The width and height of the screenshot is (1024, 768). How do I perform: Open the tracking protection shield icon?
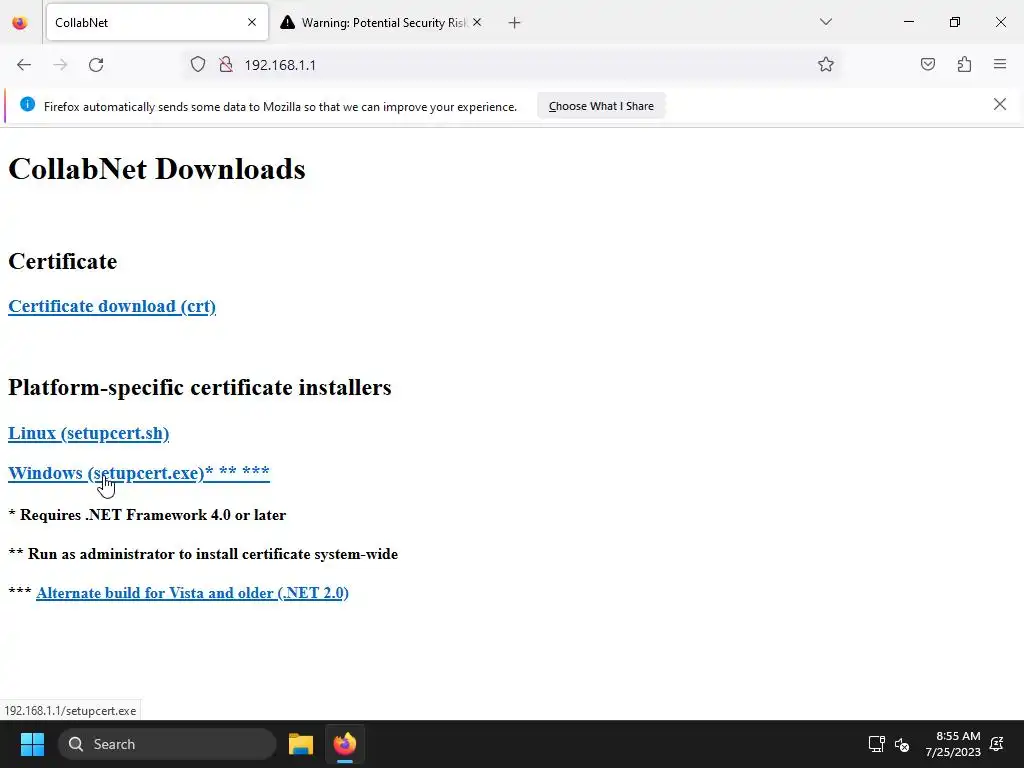pyautogui.click(x=198, y=64)
